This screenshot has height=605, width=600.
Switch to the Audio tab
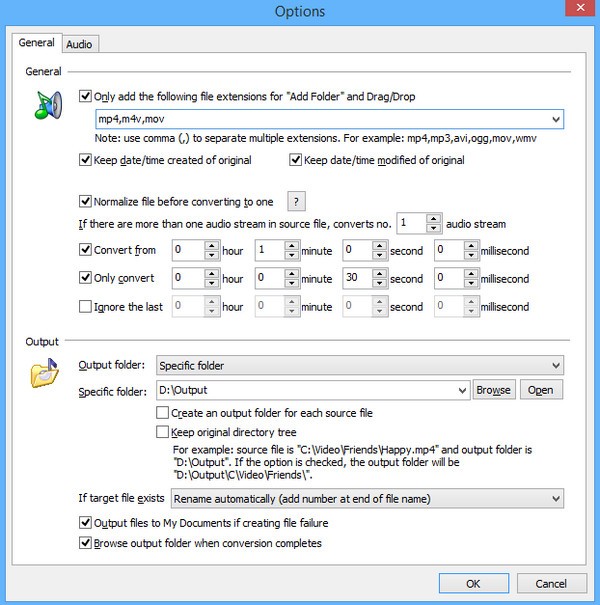pos(79,43)
